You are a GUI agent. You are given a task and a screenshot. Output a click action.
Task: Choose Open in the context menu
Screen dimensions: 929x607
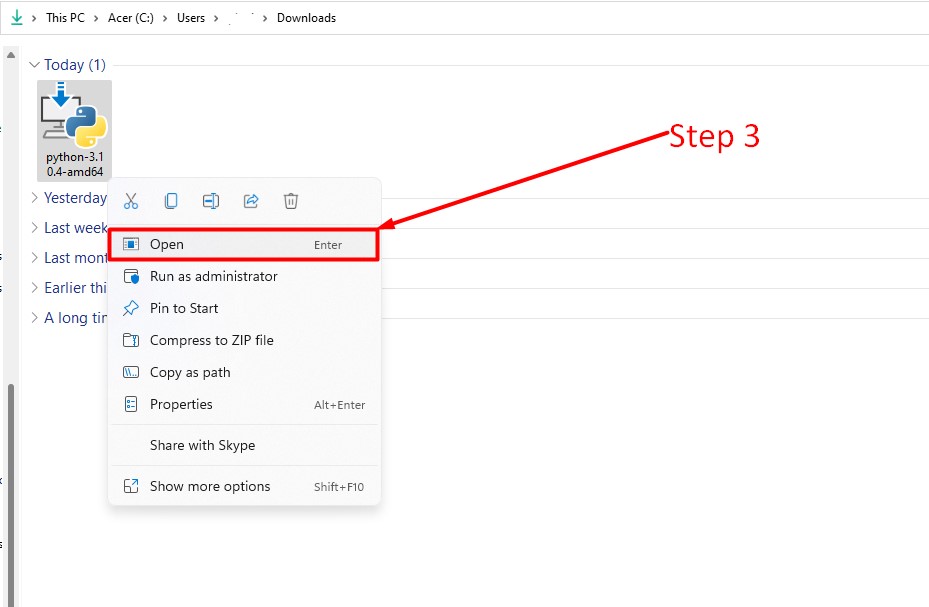click(x=244, y=245)
